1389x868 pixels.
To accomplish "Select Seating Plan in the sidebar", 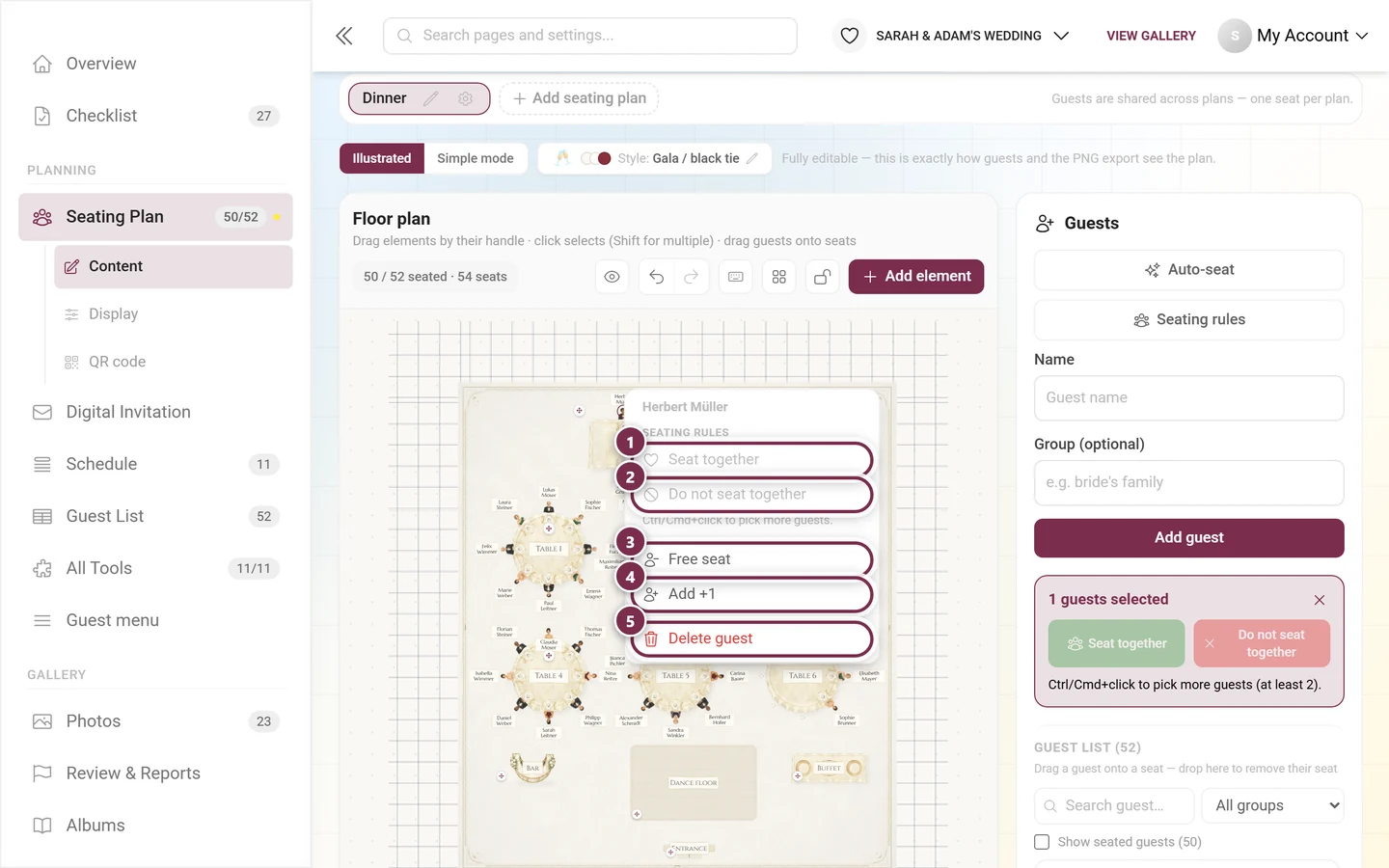I will click(x=155, y=217).
